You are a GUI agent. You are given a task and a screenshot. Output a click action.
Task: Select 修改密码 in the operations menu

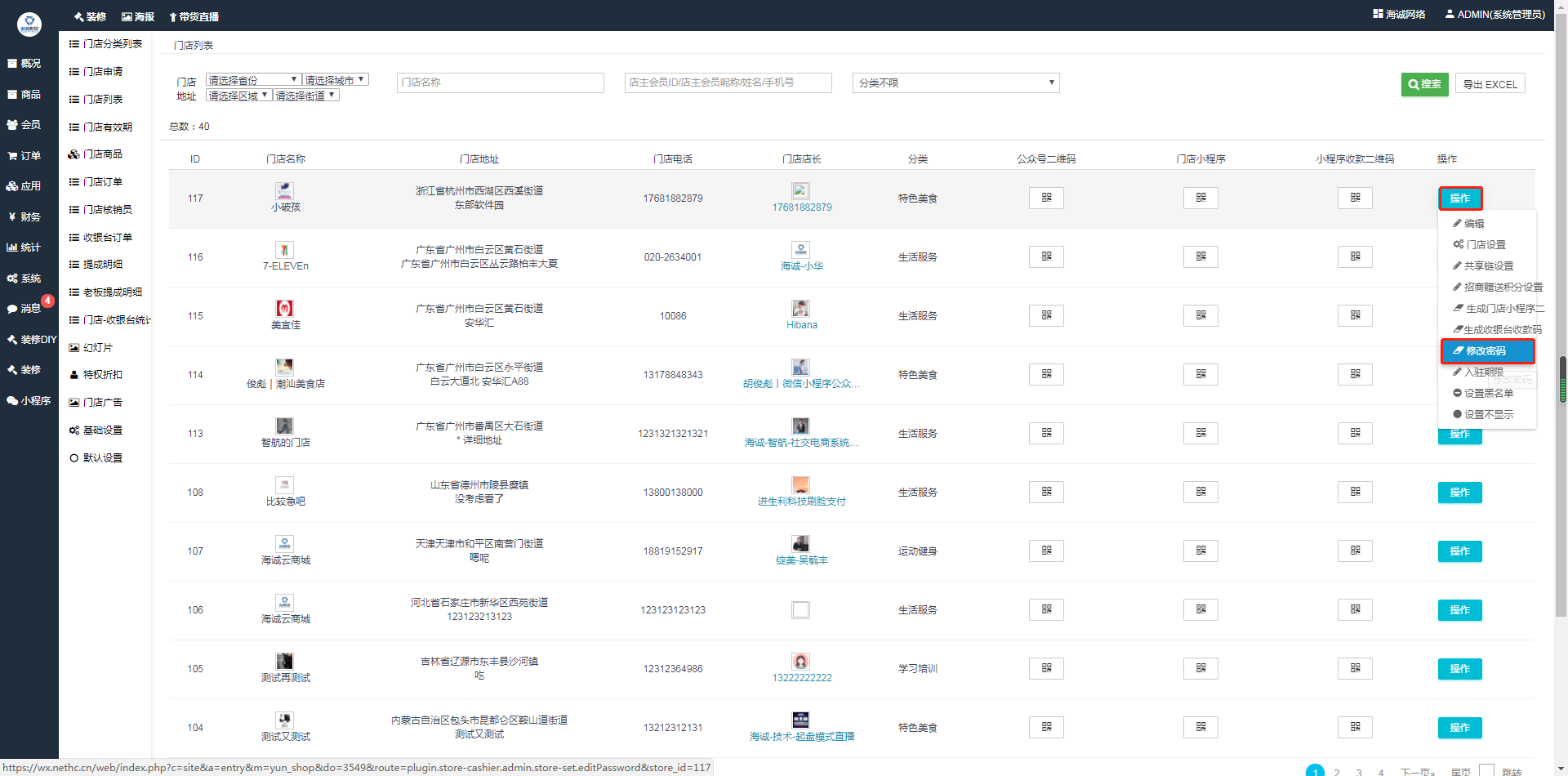pyautogui.click(x=1486, y=350)
